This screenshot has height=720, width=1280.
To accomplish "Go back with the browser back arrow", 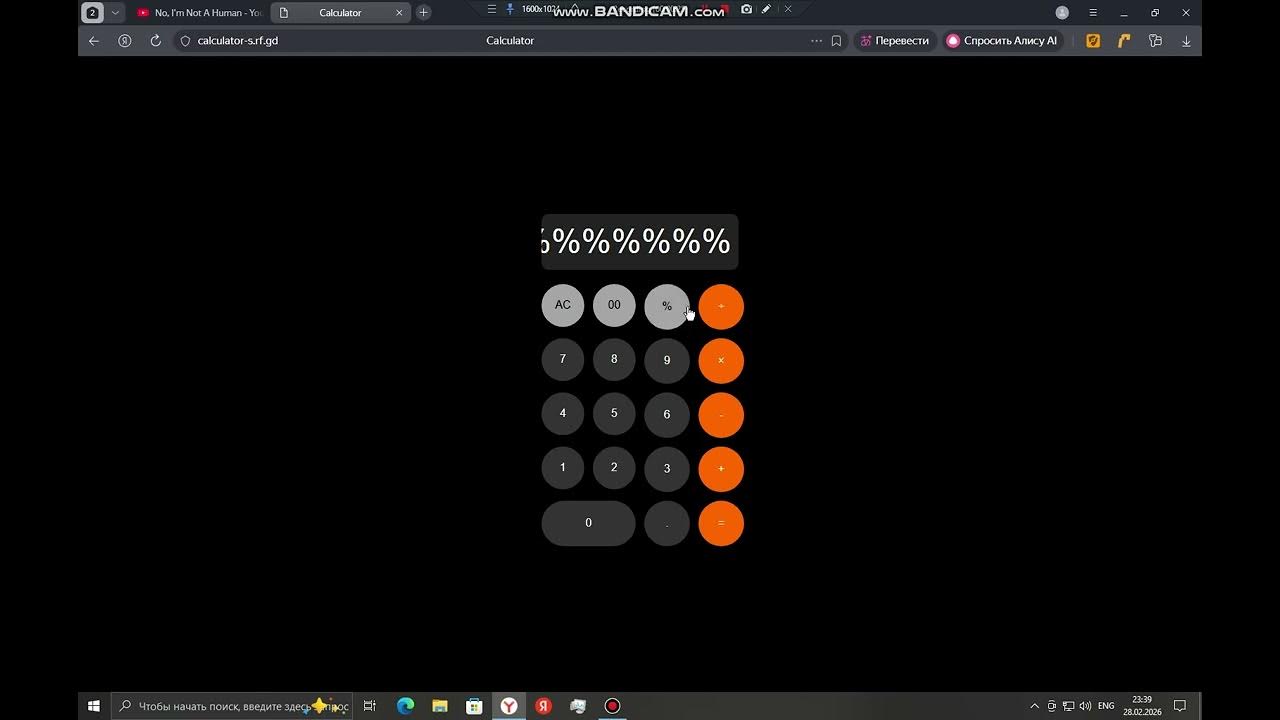I will coord(94,41).
